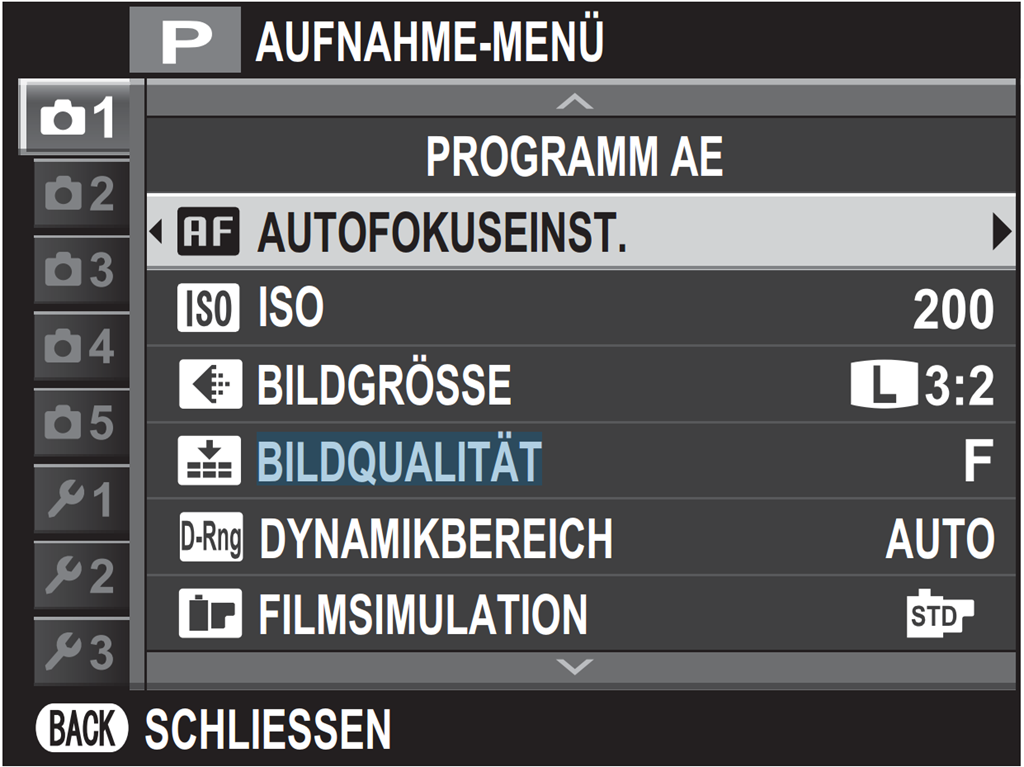Click the BILDGRÖSSE image size icon
This screenshot has width=1024, height=767.
209,385
